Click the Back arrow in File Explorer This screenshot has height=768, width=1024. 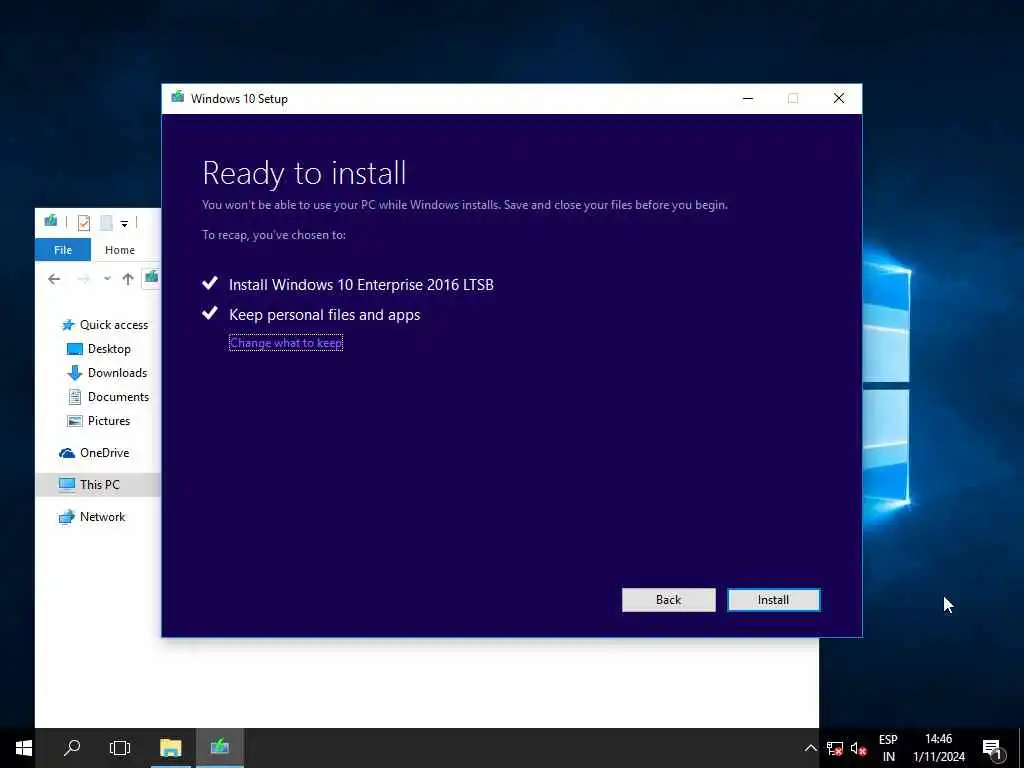54,279
